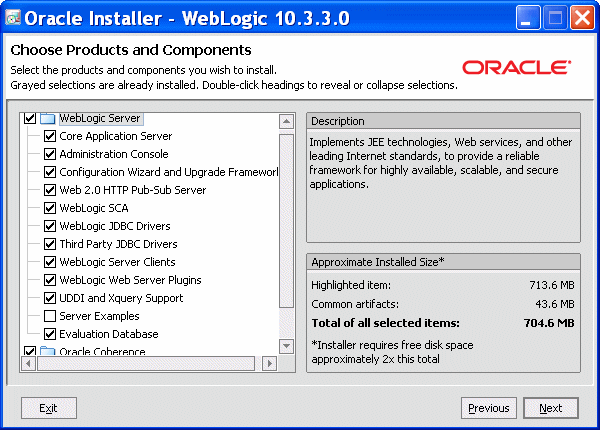
Task: Uncheck WebLogic JDBC Drivers checkbox
Action: tap(50, 226)
